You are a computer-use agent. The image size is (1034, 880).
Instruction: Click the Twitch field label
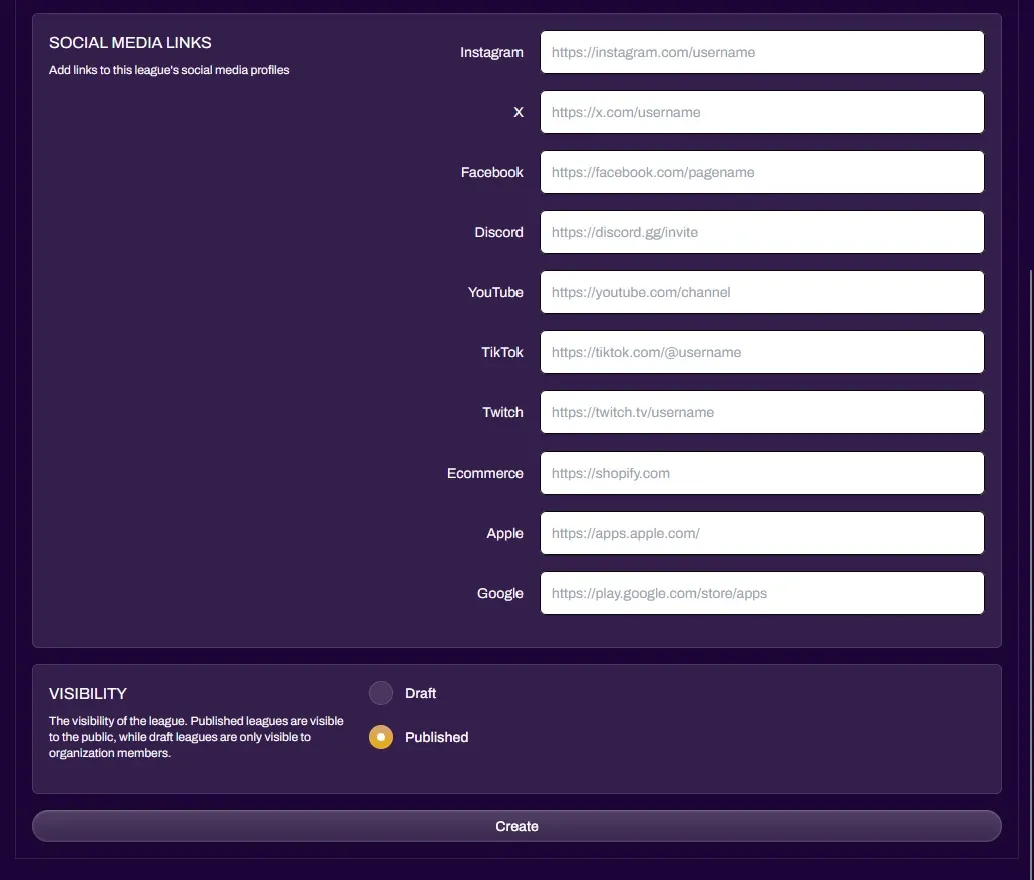pos(502,412)
